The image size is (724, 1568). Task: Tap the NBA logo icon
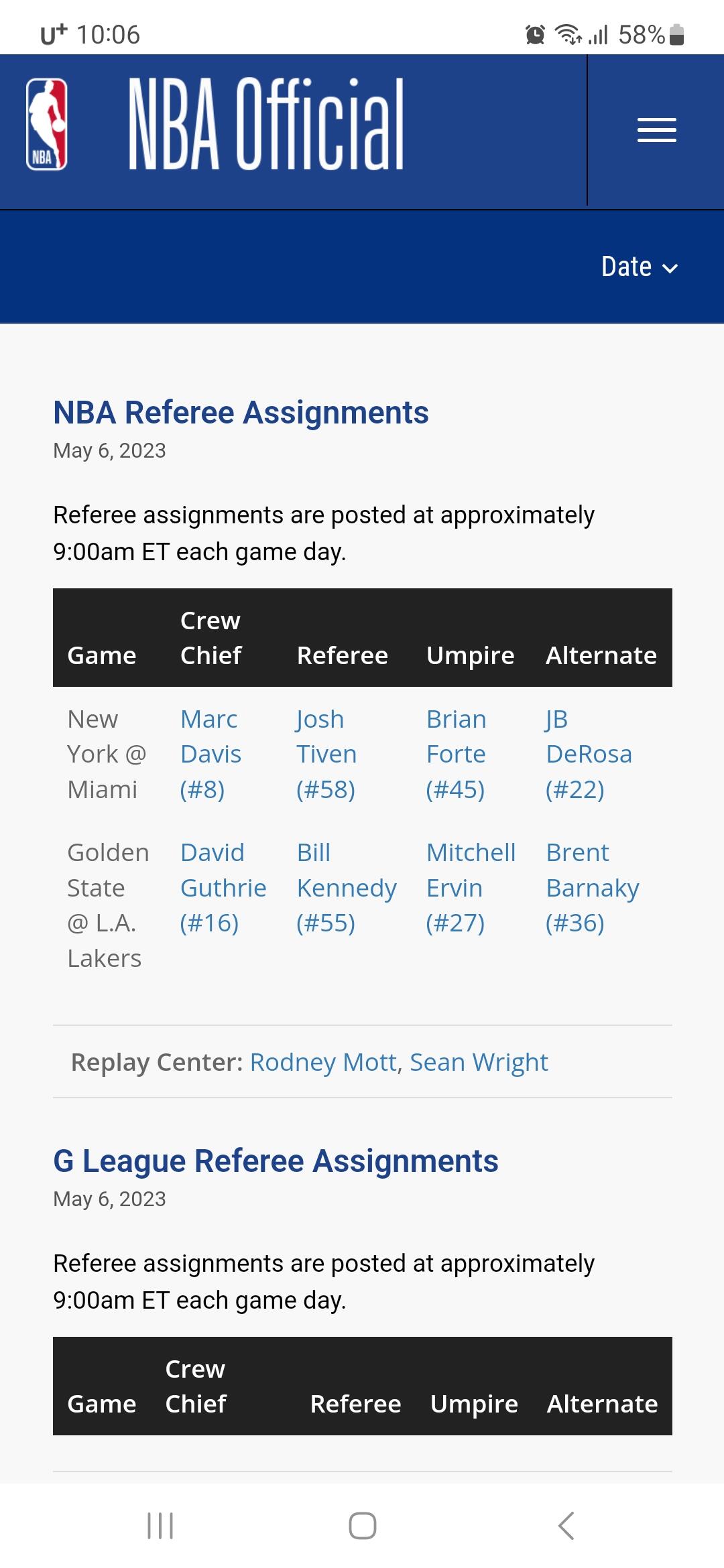(x=46, y=125)
